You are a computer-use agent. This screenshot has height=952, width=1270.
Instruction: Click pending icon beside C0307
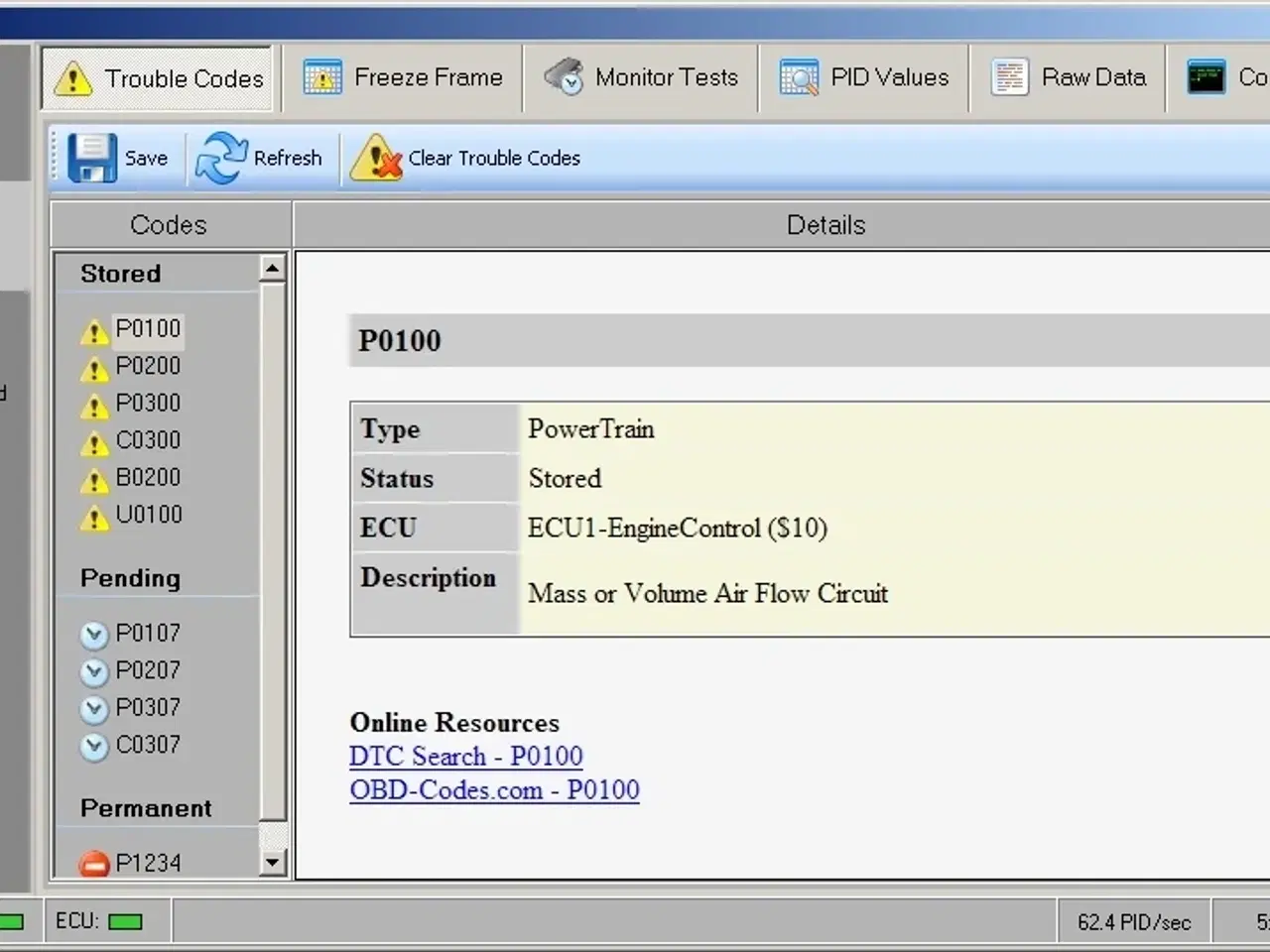[94, 747]
